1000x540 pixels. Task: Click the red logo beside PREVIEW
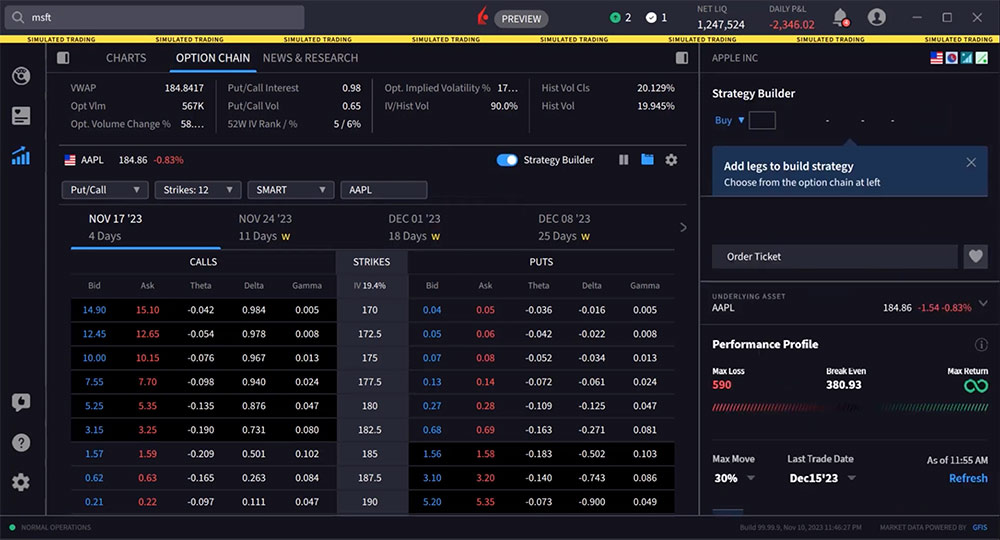tap(483, 17)
